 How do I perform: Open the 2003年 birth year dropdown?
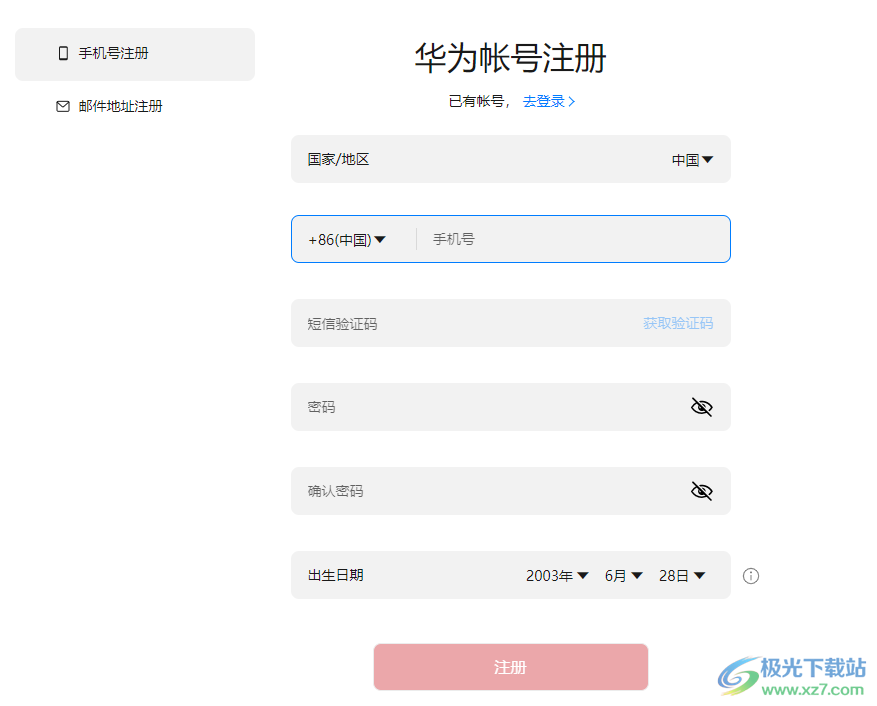pyautogui.click(x=557, y=576)
